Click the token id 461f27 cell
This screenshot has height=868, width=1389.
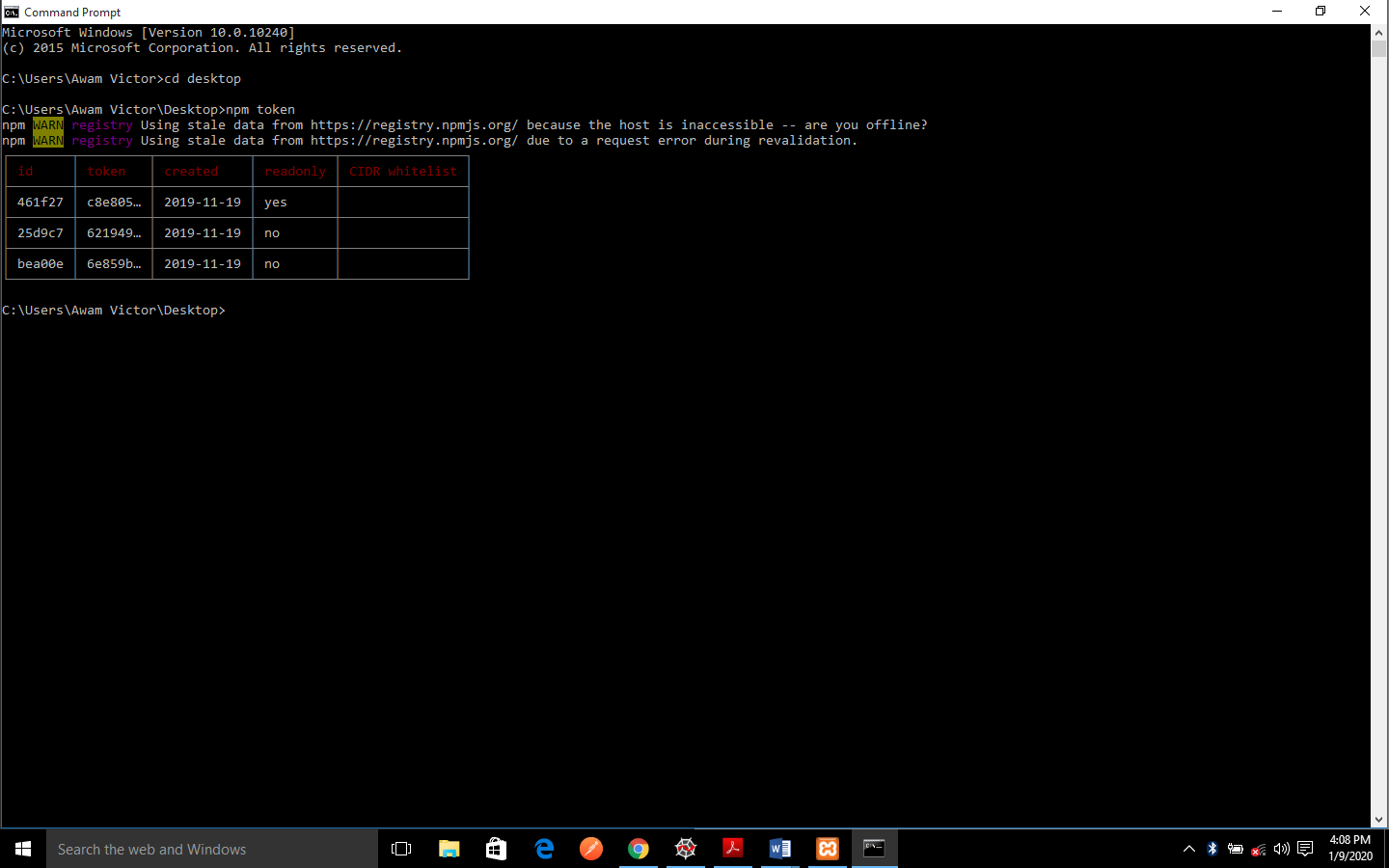pos(41,203)
